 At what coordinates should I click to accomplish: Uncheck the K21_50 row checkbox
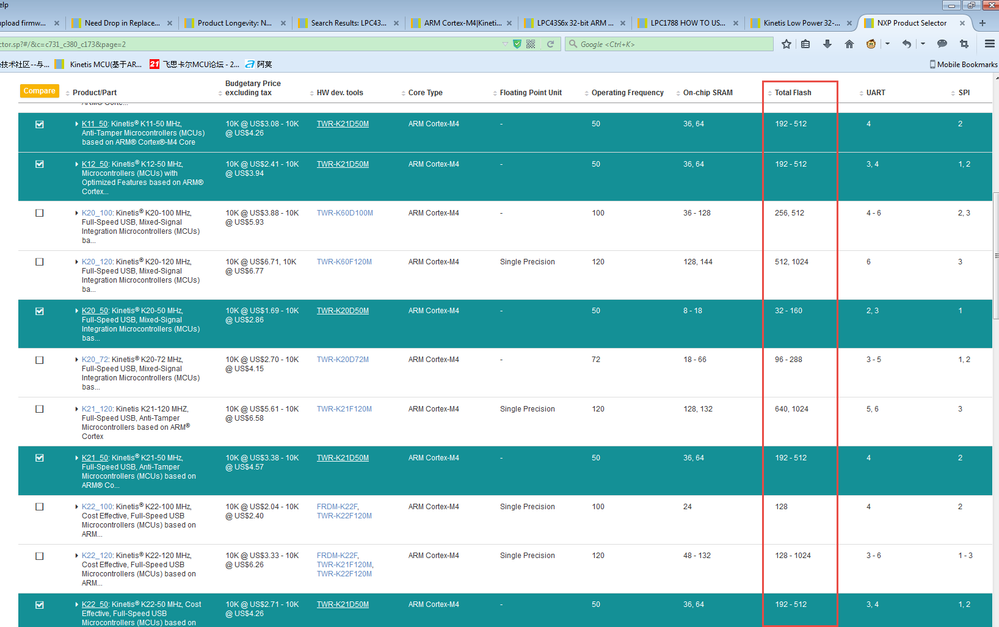(40, 458)
